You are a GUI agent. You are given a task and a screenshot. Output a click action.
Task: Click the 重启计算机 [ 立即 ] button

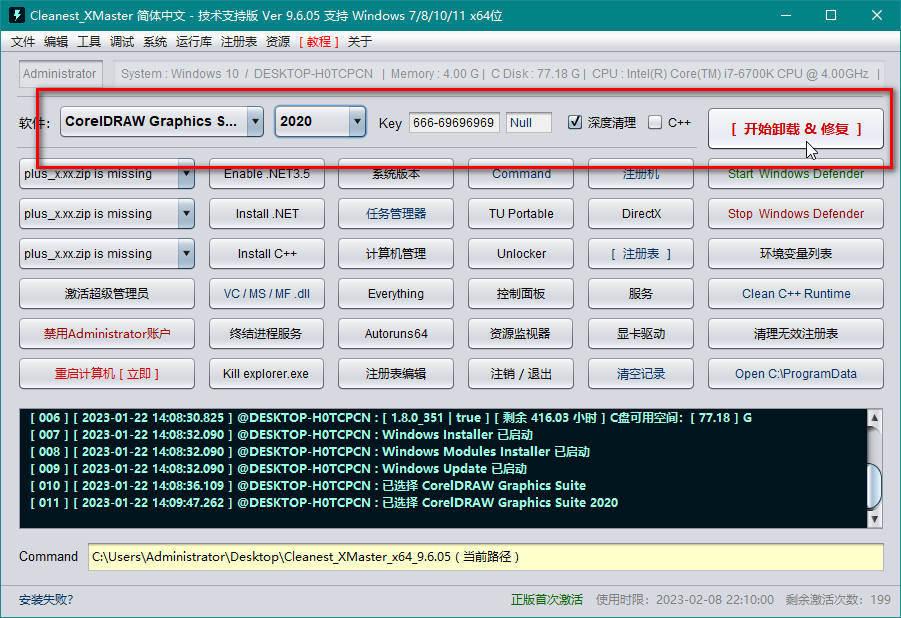(107, 374)
